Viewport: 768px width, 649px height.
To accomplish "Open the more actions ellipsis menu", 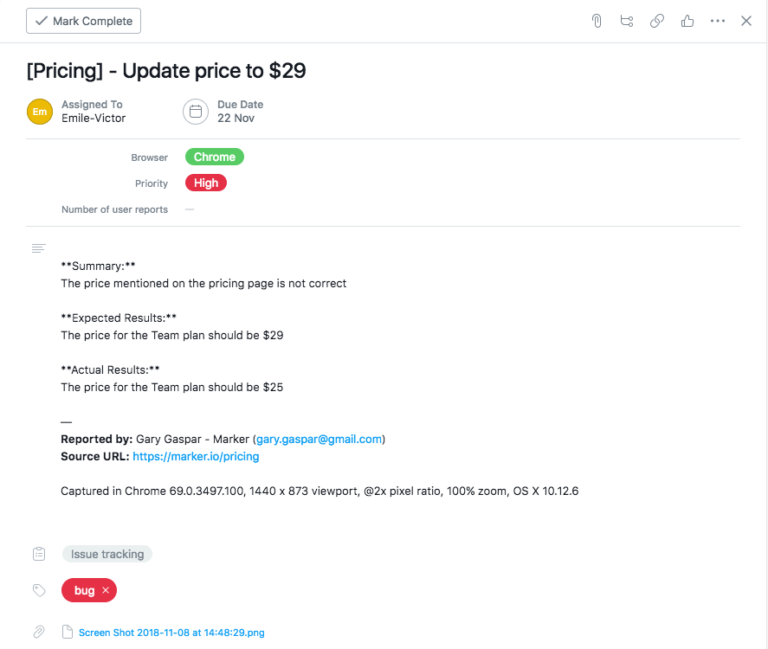I will click(717, 21).
